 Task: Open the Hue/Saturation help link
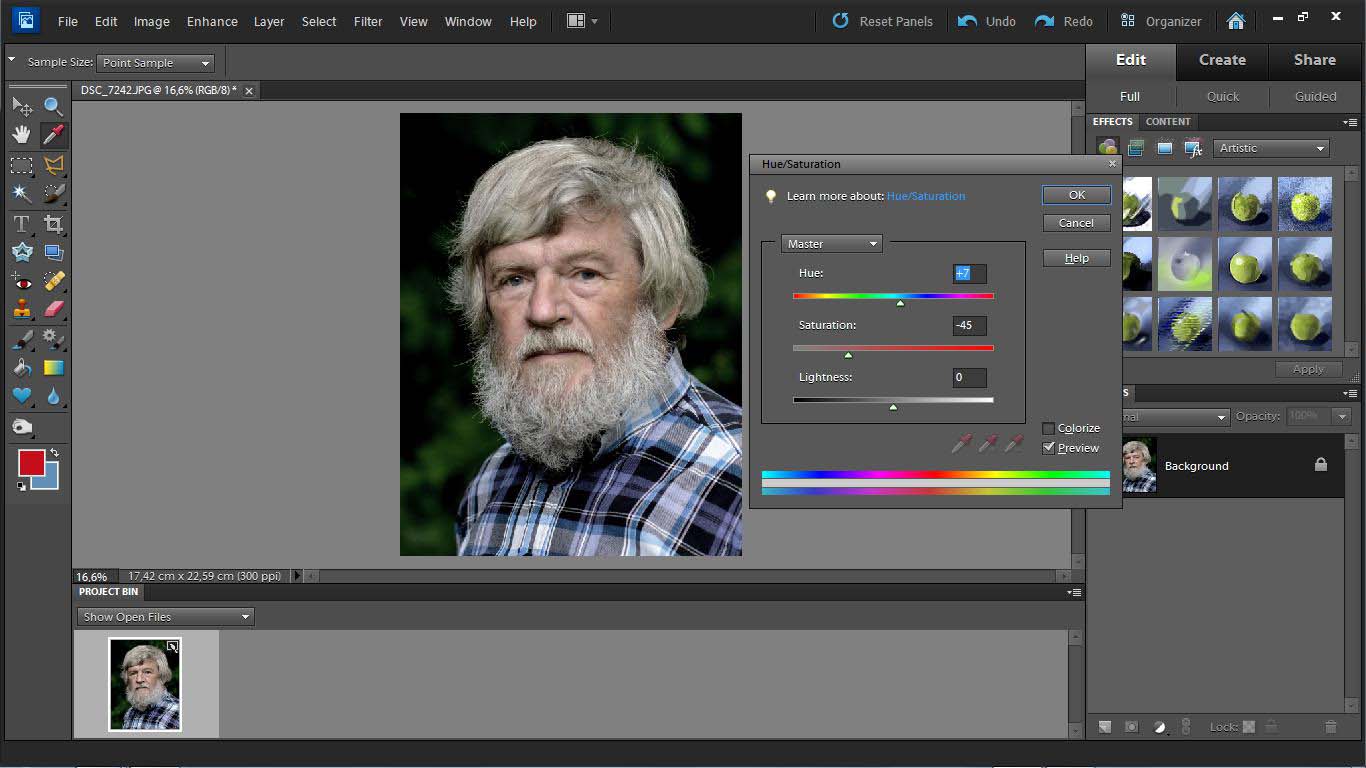click(925, 196)
